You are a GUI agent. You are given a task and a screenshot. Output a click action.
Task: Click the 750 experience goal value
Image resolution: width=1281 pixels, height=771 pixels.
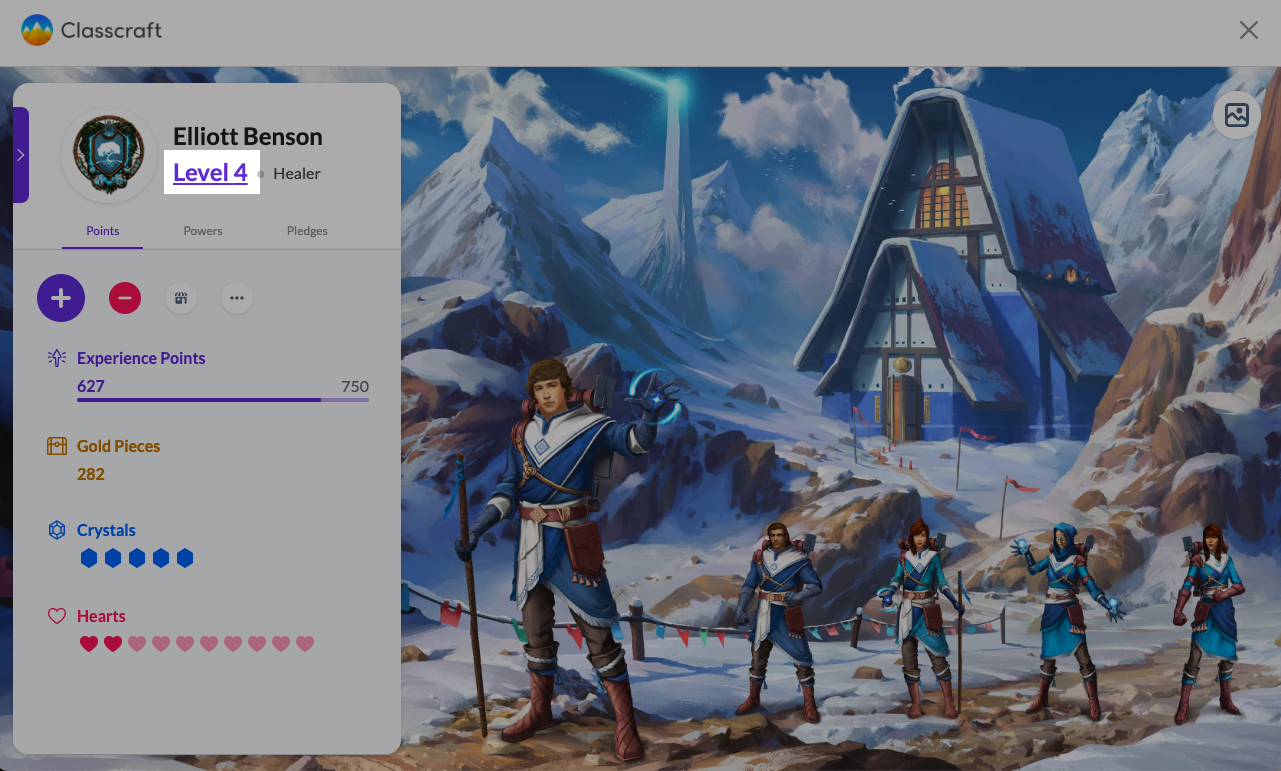(355, 386)
